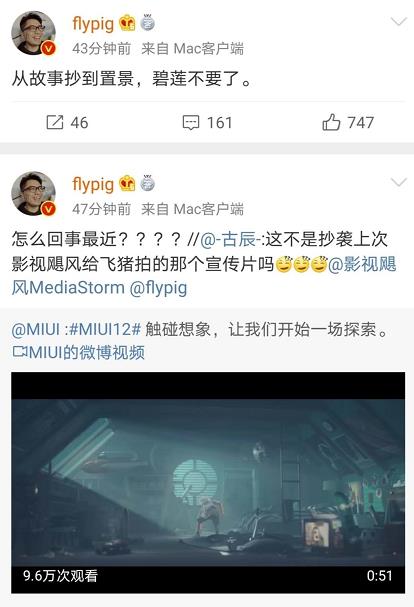Tap the repost icon showing 46
Image resolution: width=414 pixels, height=607 pixels.
pos(55,122)
